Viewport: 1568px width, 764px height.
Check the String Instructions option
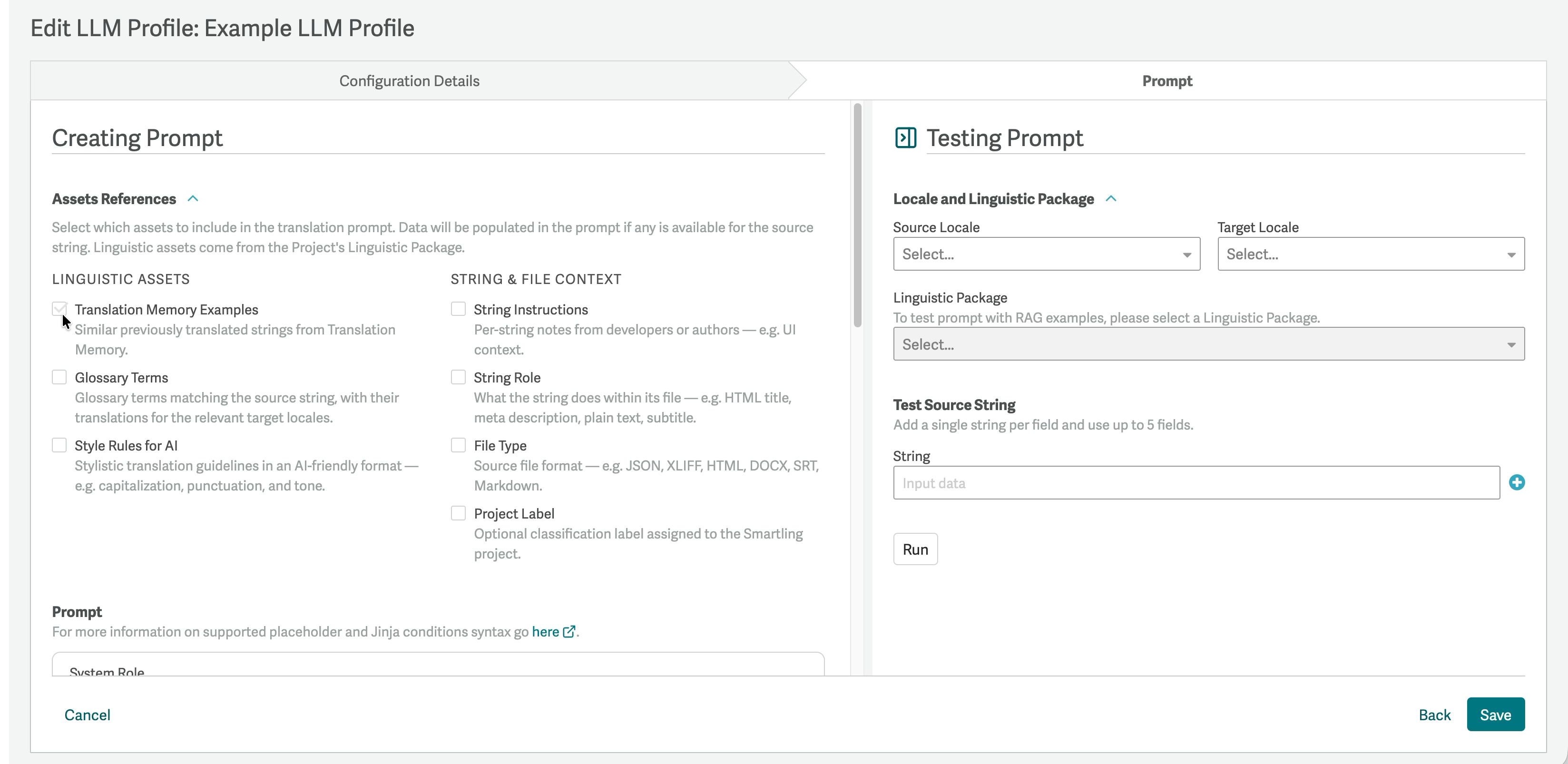458,309
